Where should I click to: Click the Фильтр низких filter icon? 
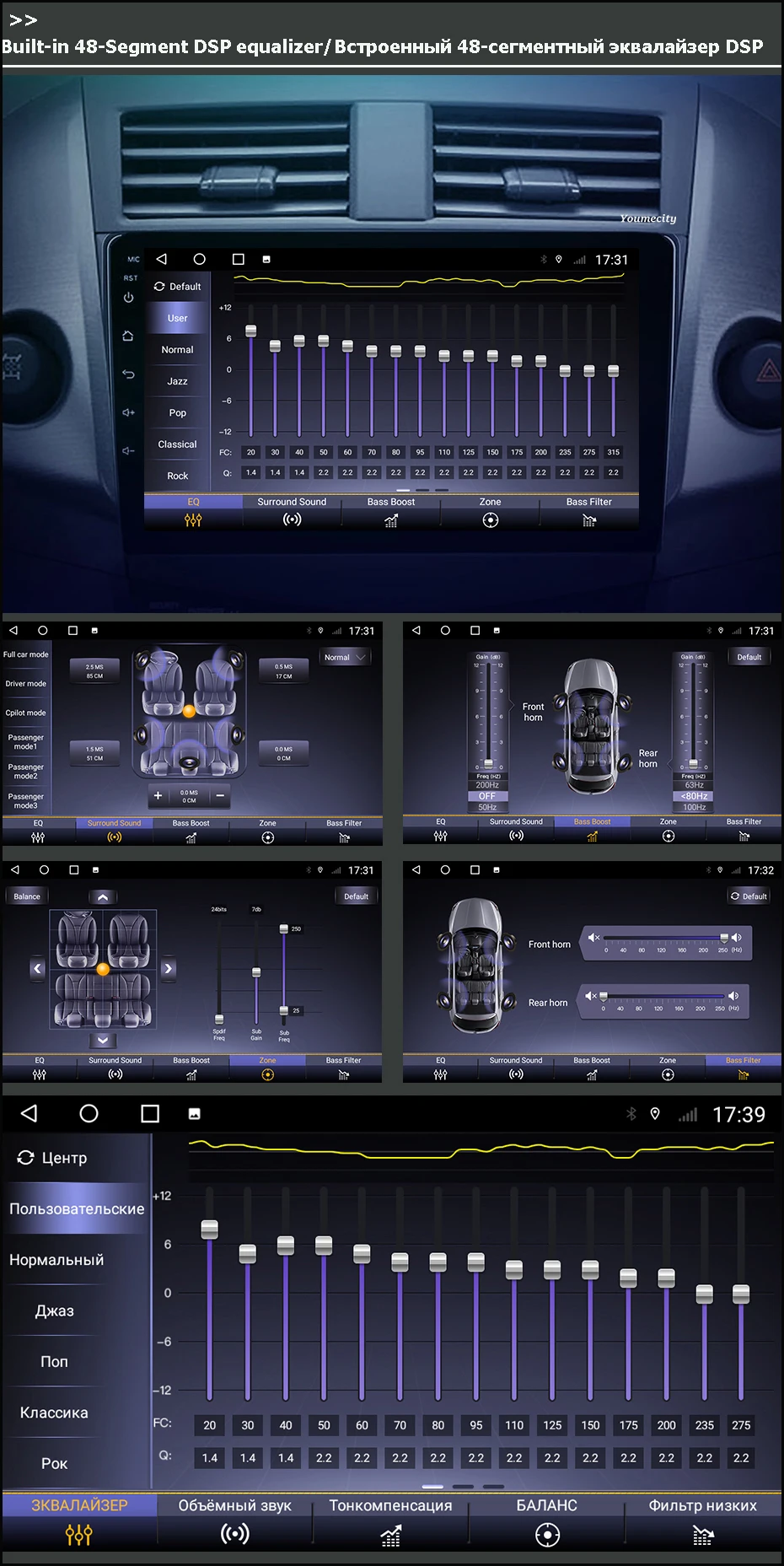(702, 1536)
